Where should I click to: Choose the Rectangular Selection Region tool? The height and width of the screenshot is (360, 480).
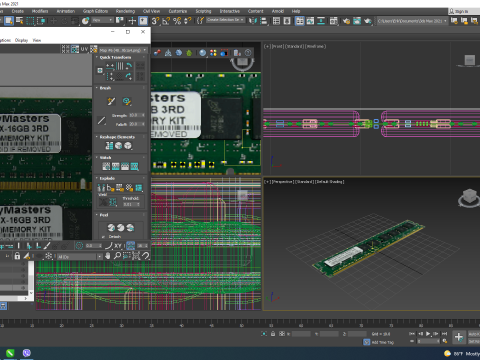point(30,21)
